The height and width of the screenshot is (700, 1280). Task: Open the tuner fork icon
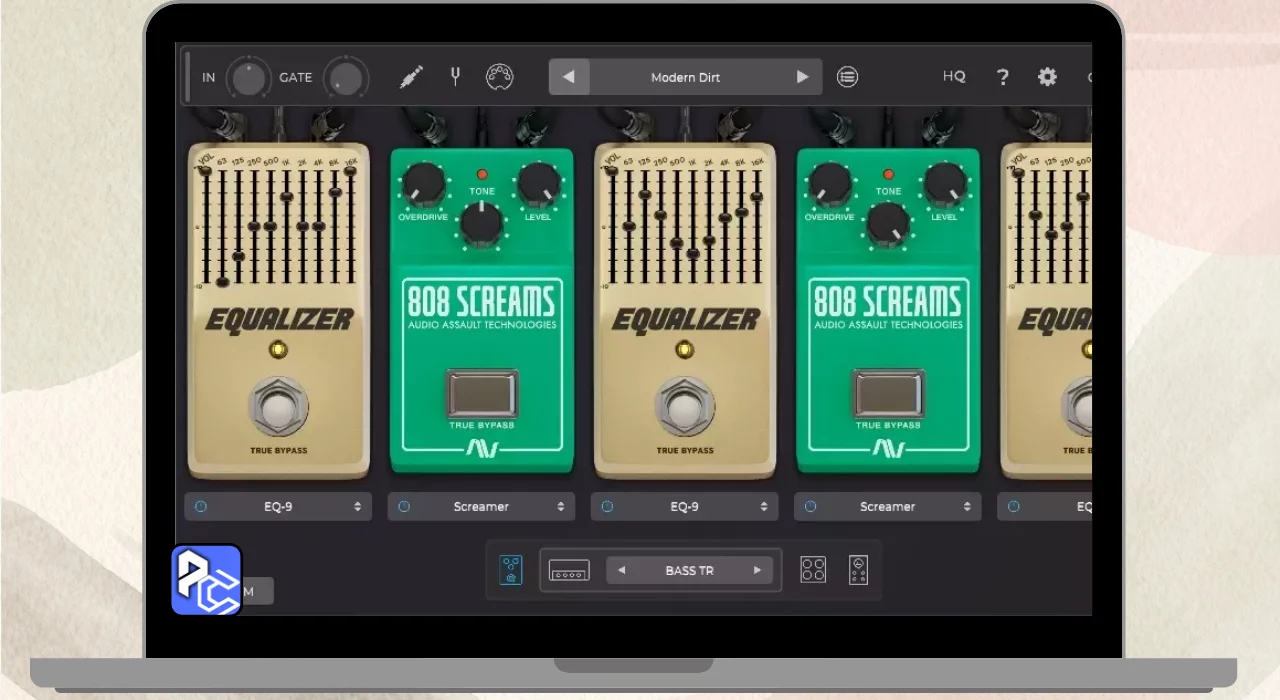(455, 77)
